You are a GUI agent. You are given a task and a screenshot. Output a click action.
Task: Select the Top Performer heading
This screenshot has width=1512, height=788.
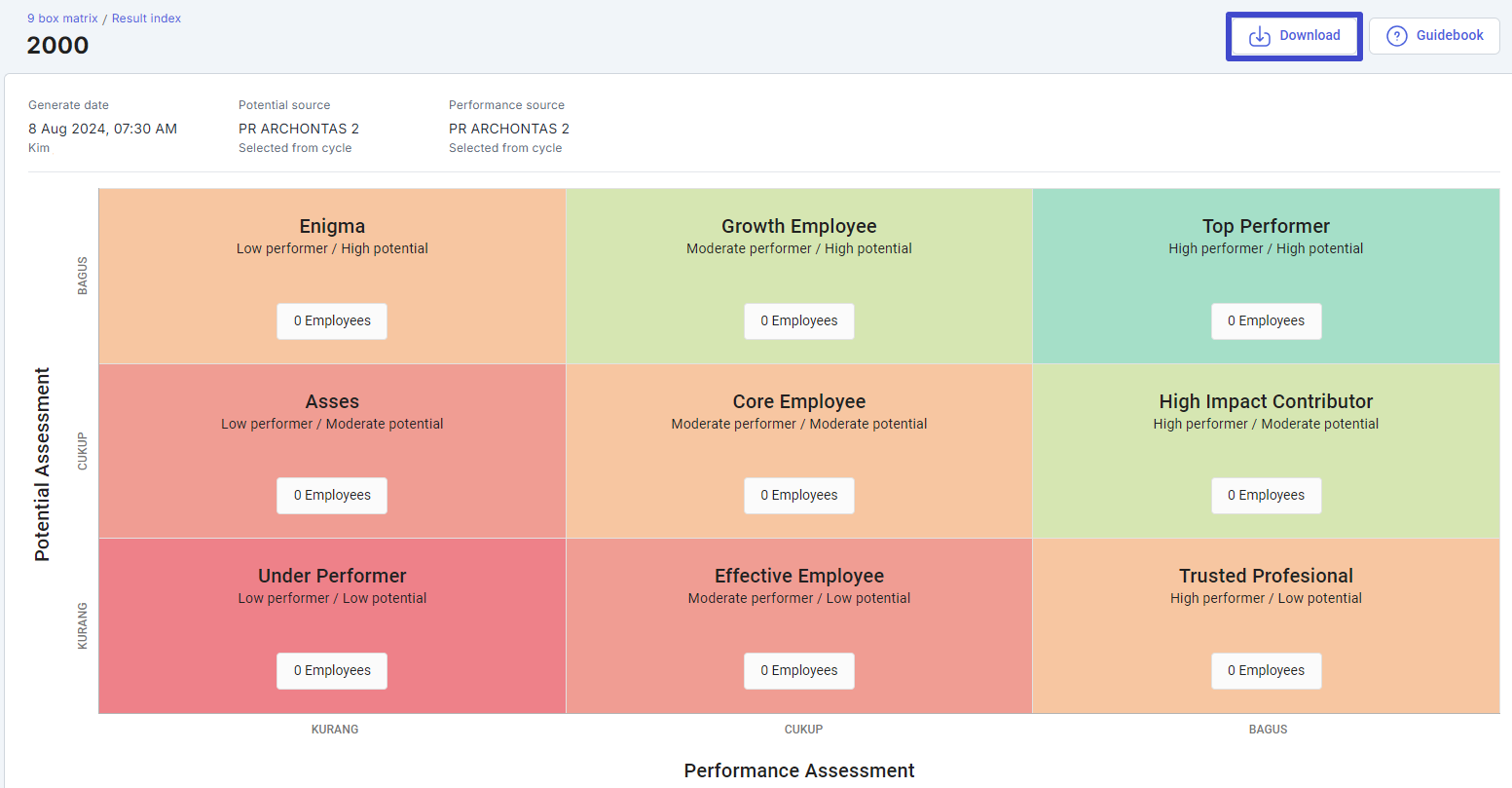pos(1266,226)
